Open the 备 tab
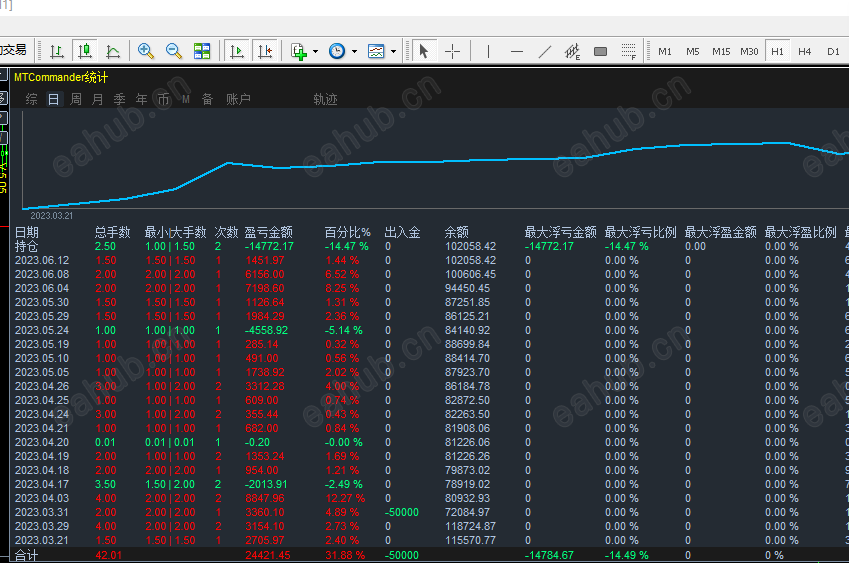This screenshot has width=849, height=563. [207, 99]
